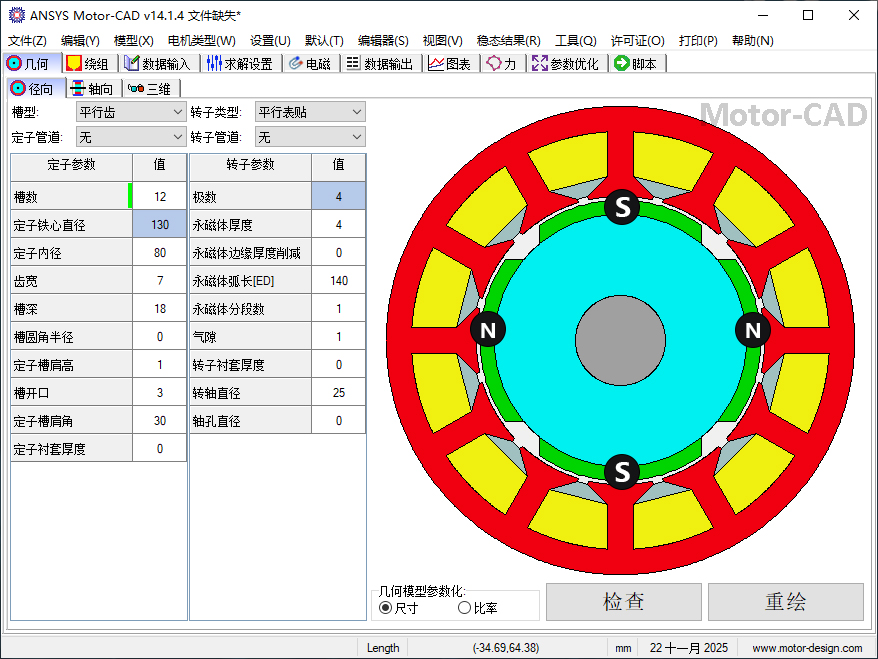878x659 pixels.
Task: Open the 设置(U) menu
Action: [x=270, y=41]
